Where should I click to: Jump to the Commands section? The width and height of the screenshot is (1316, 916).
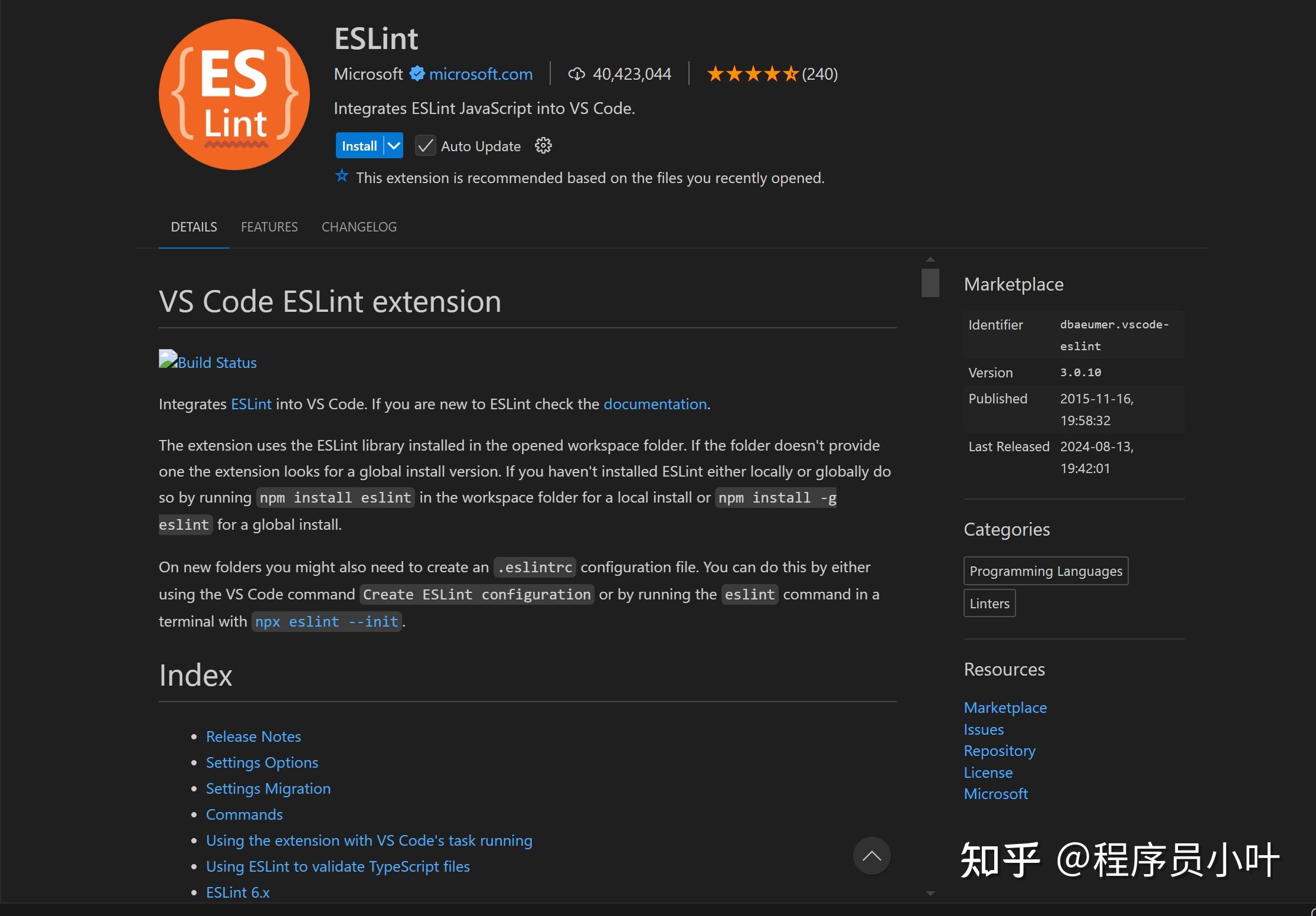click(x=244, y=814)
